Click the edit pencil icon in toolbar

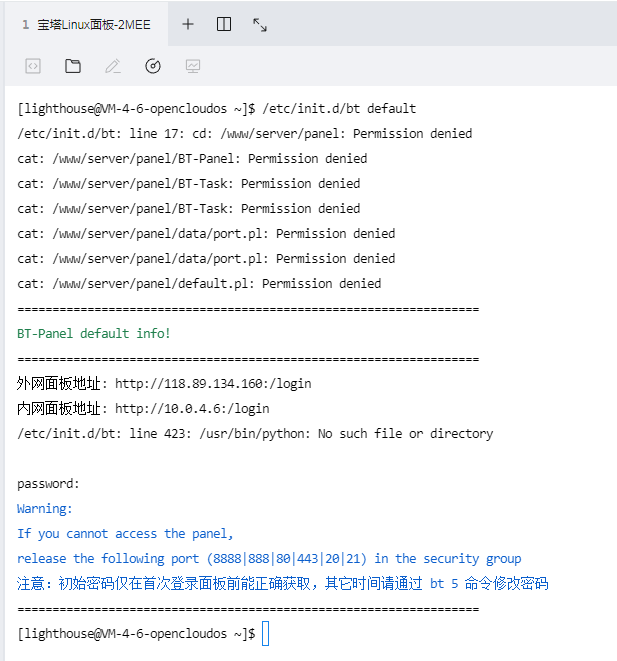(113, 66)
